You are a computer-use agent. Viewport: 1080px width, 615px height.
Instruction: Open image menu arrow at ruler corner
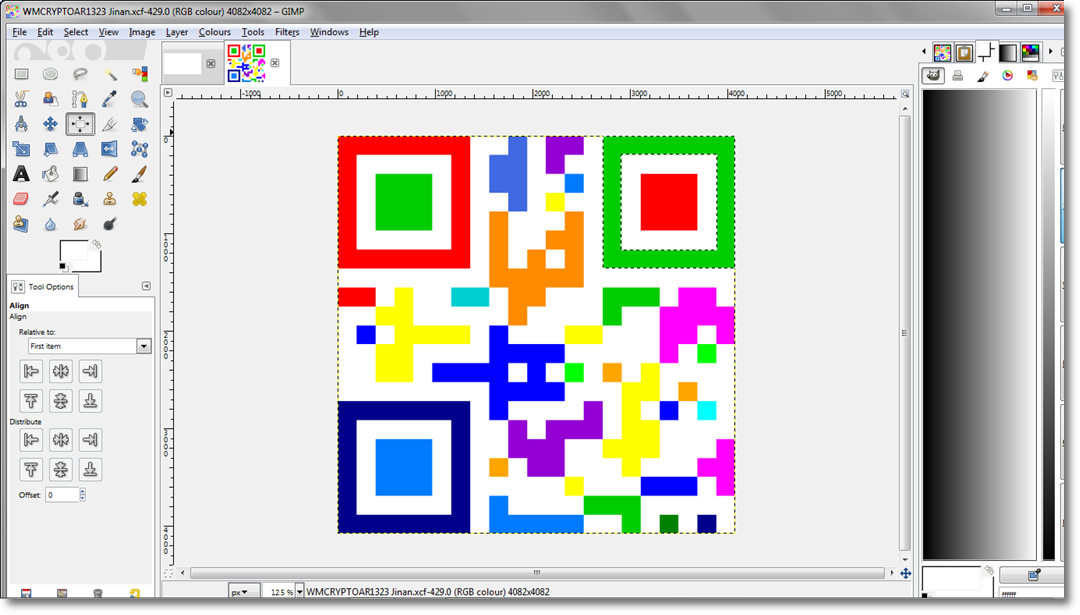tap(168, 92)
